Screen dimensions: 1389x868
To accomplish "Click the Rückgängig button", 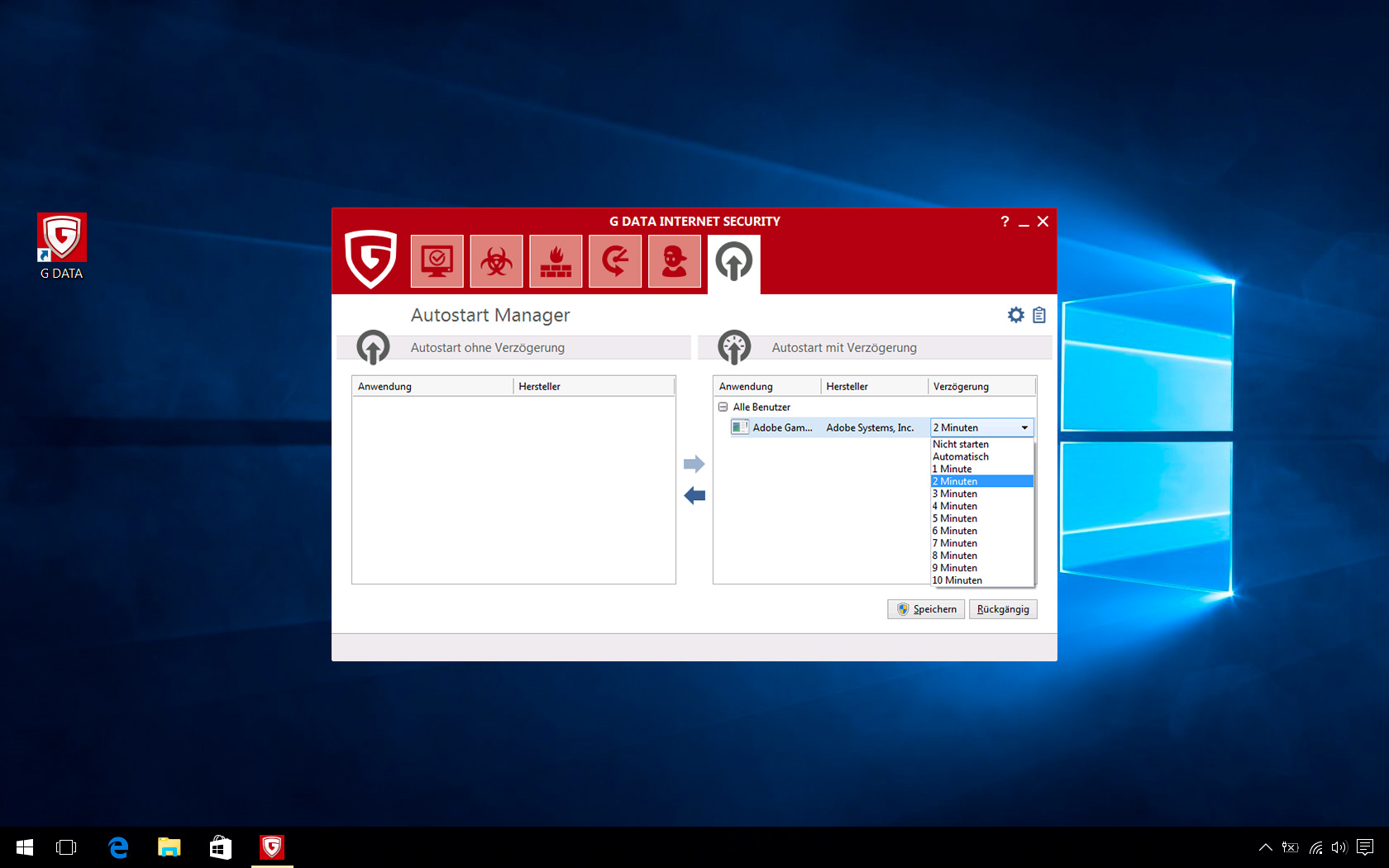I will coord(1003,609).
